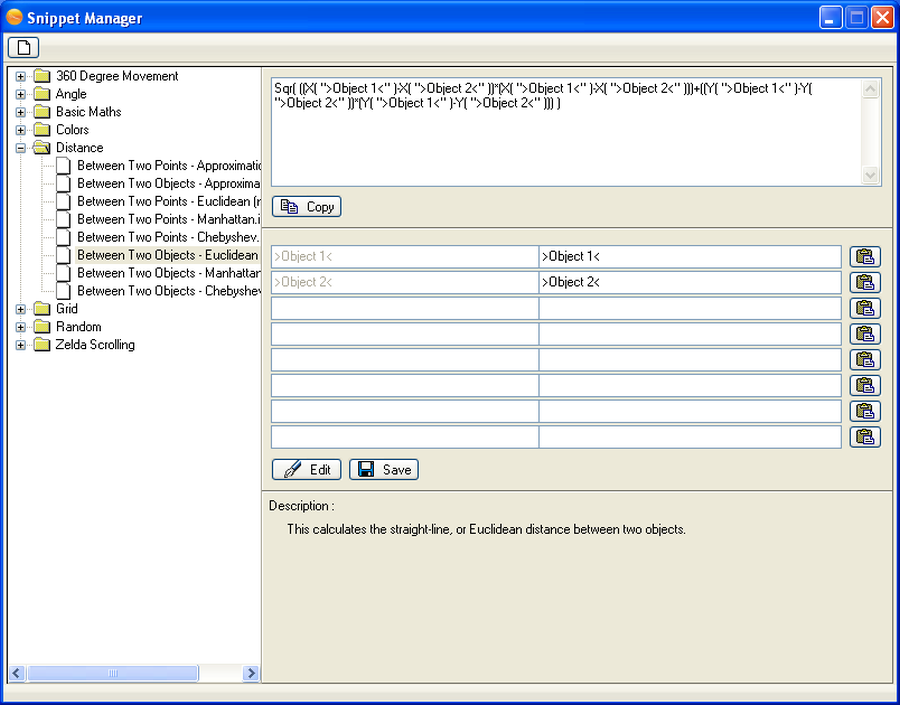Click paste icon beside the fifth parameter row
The image size is (900, 705).
[865, 359]
